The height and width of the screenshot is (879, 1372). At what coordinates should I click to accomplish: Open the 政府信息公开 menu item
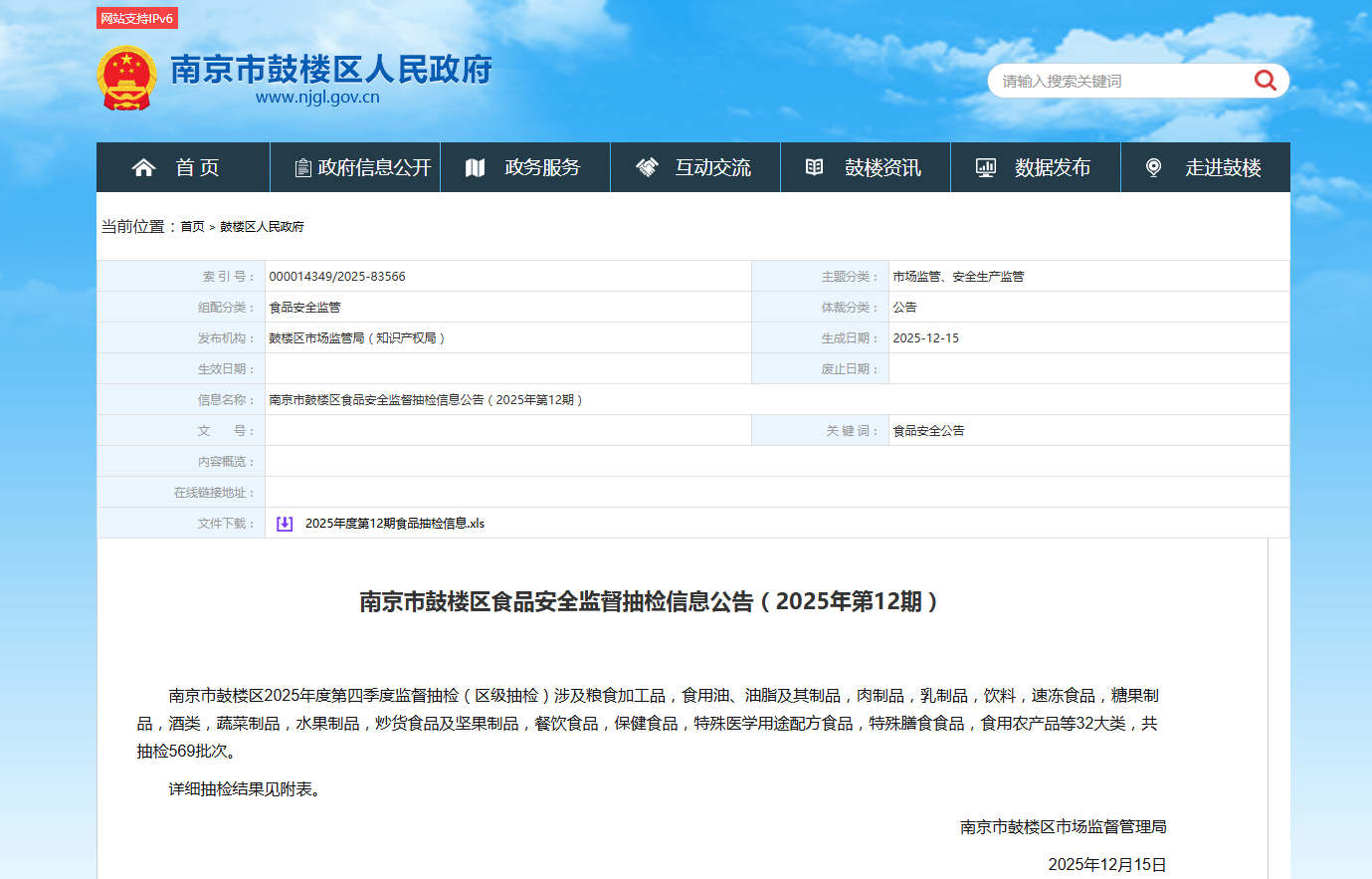[374, 167]
